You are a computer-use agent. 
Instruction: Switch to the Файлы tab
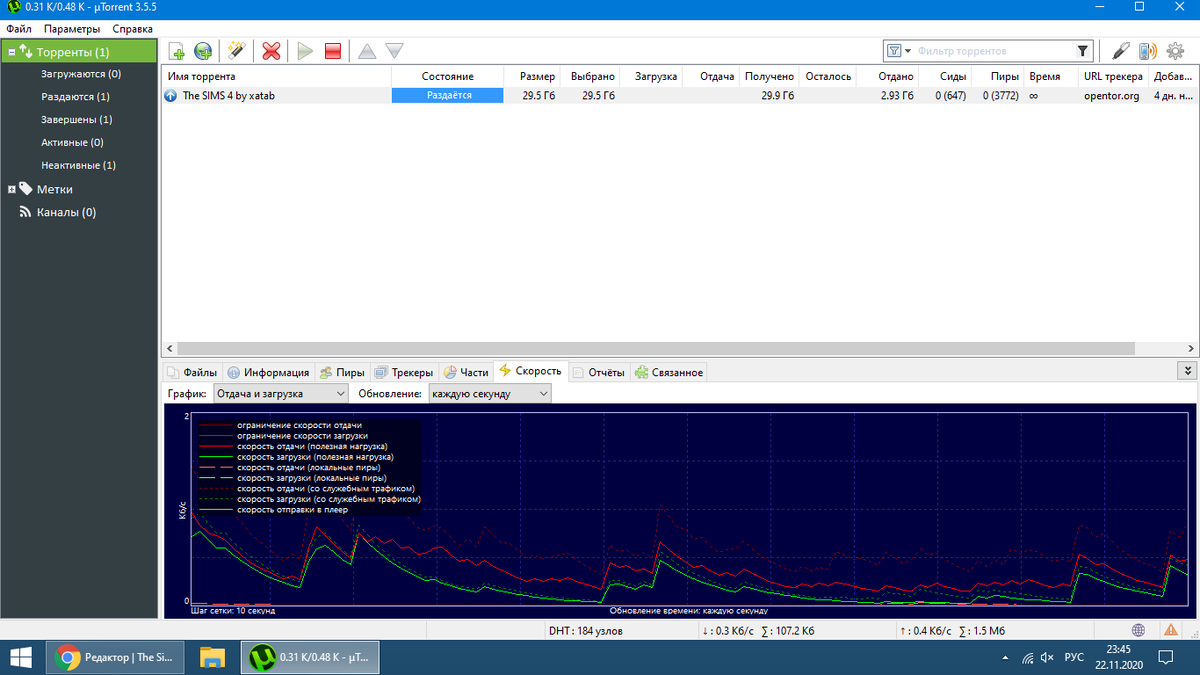point(192,372)
